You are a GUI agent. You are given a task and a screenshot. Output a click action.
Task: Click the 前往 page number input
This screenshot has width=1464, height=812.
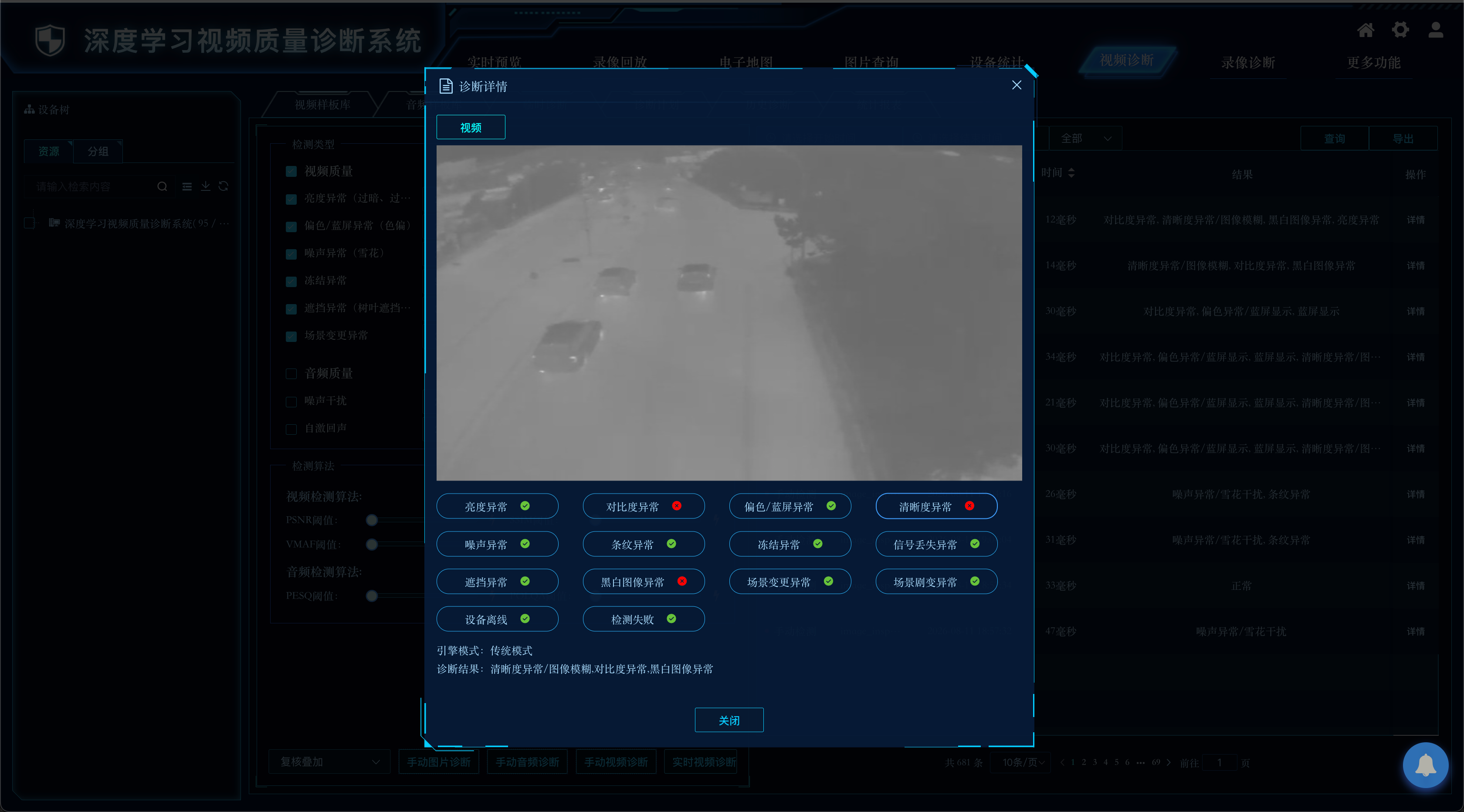tap(1220, 763)
